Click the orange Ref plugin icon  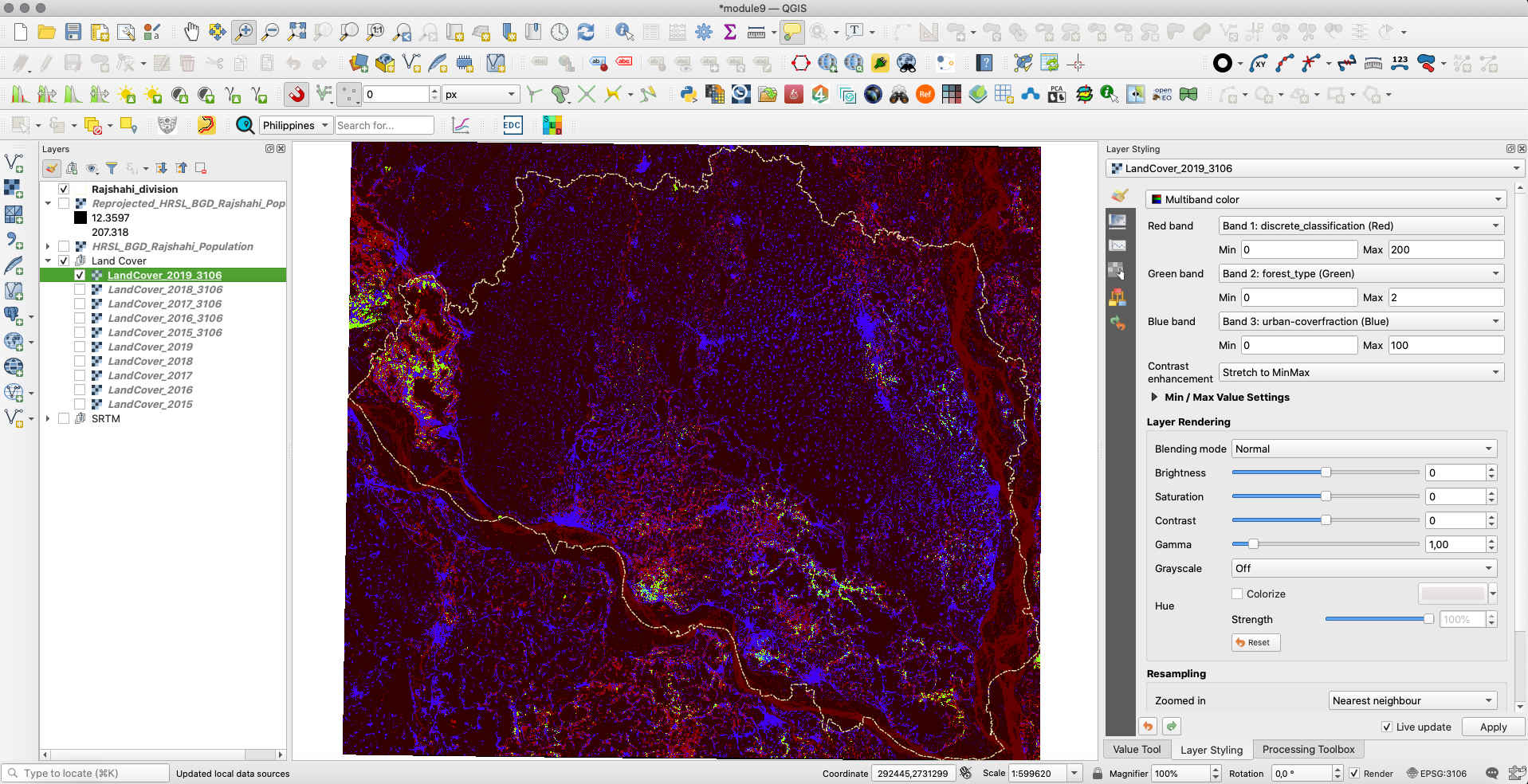tap(925, 95)
